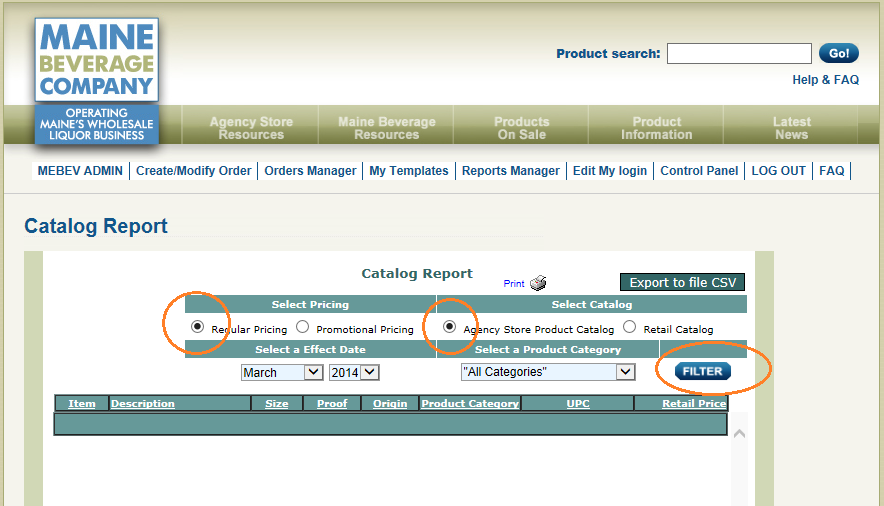Click LOG OUT
This screenshot has width=884, height=506.
coord(779,171)
